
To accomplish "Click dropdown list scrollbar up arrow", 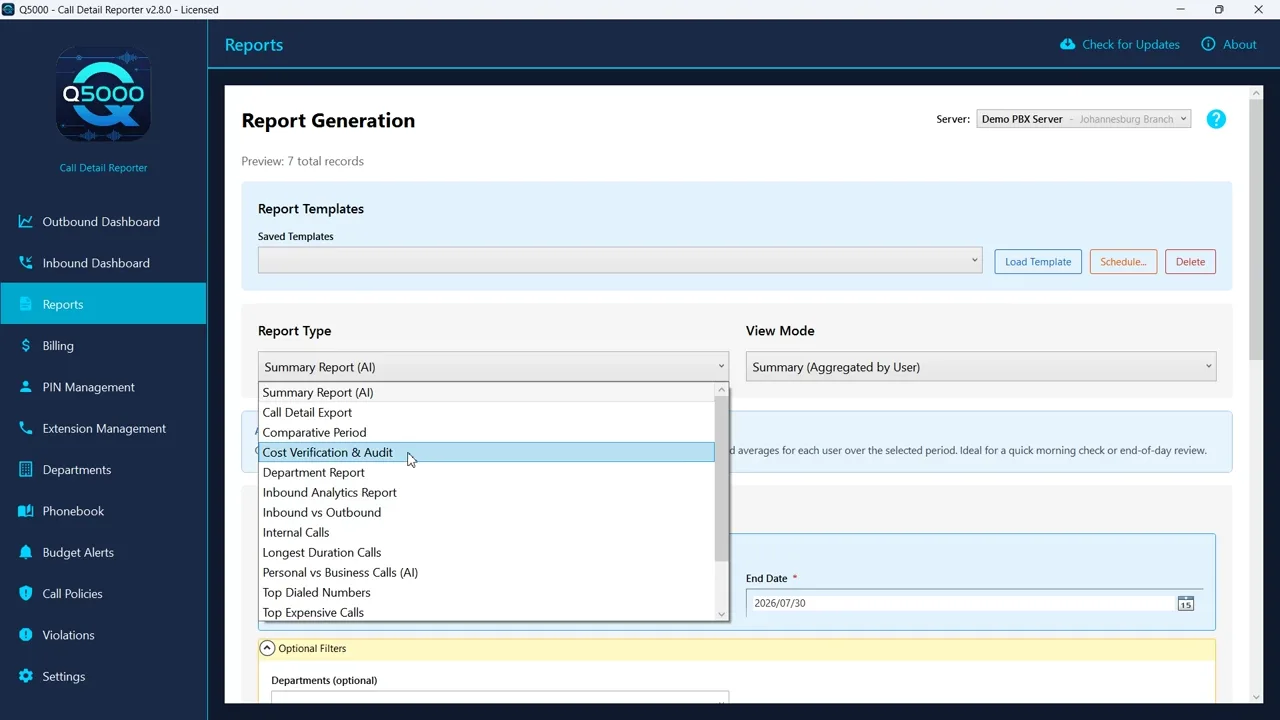I will [x=721, y=390].
